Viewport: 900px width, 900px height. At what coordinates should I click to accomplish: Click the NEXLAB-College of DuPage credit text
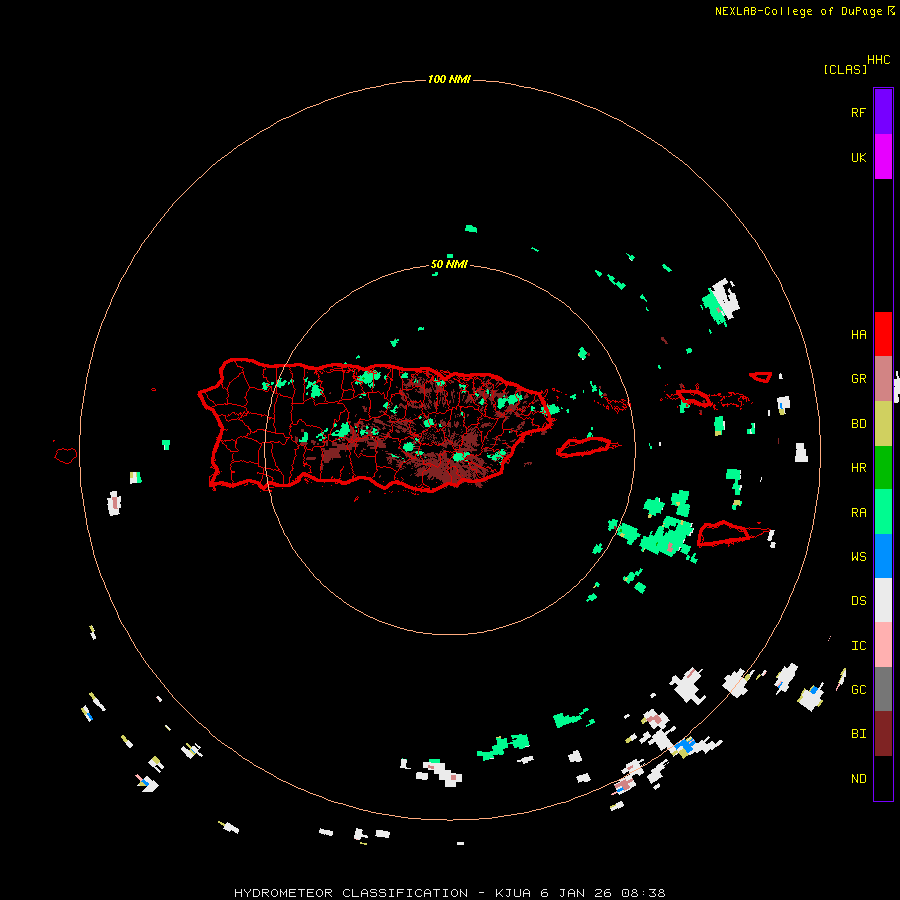pyautogui.click(x=798, y=11)
